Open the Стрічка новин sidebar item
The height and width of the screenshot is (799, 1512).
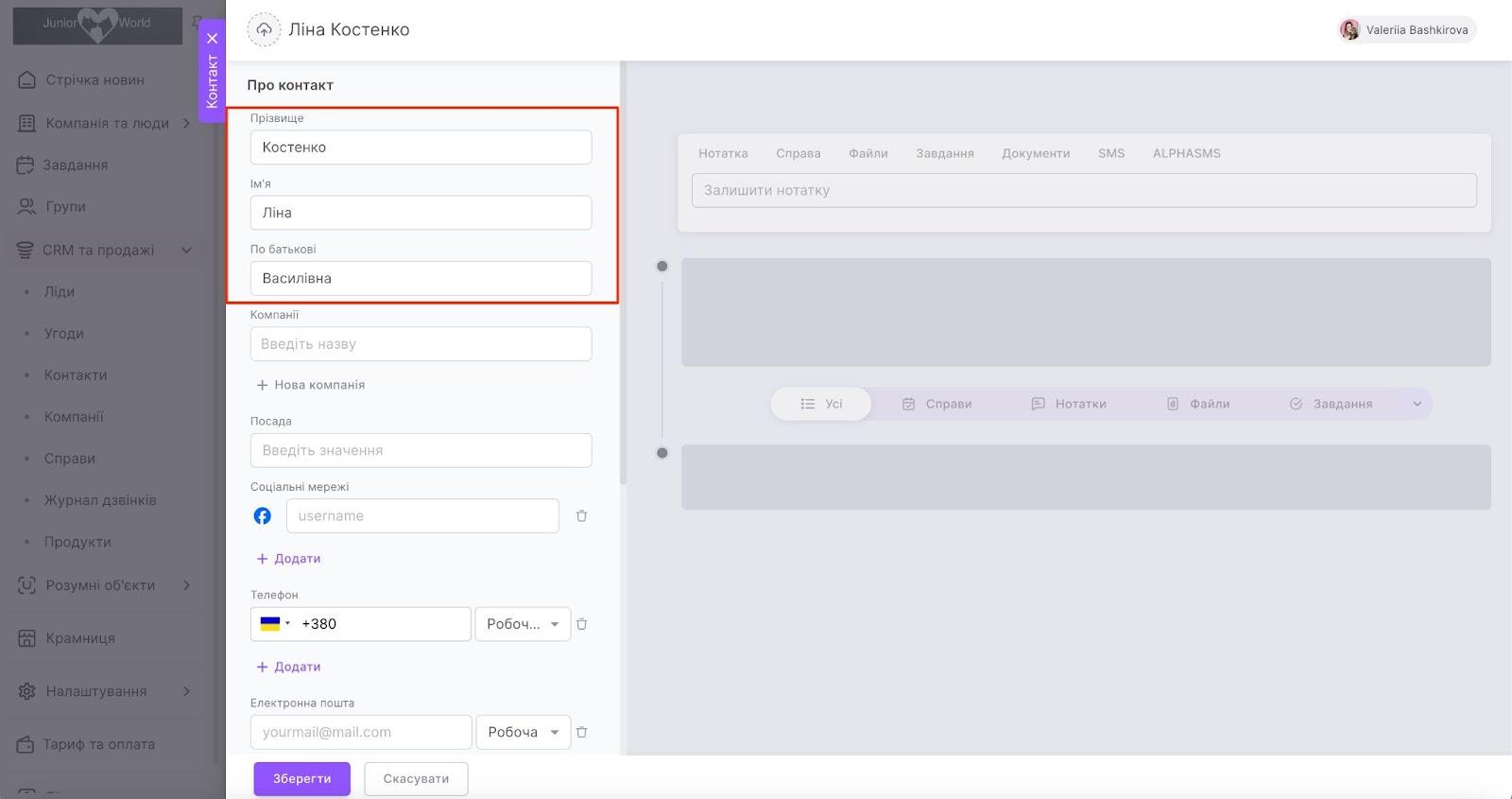pyautogui.click(x=94, y=80)
